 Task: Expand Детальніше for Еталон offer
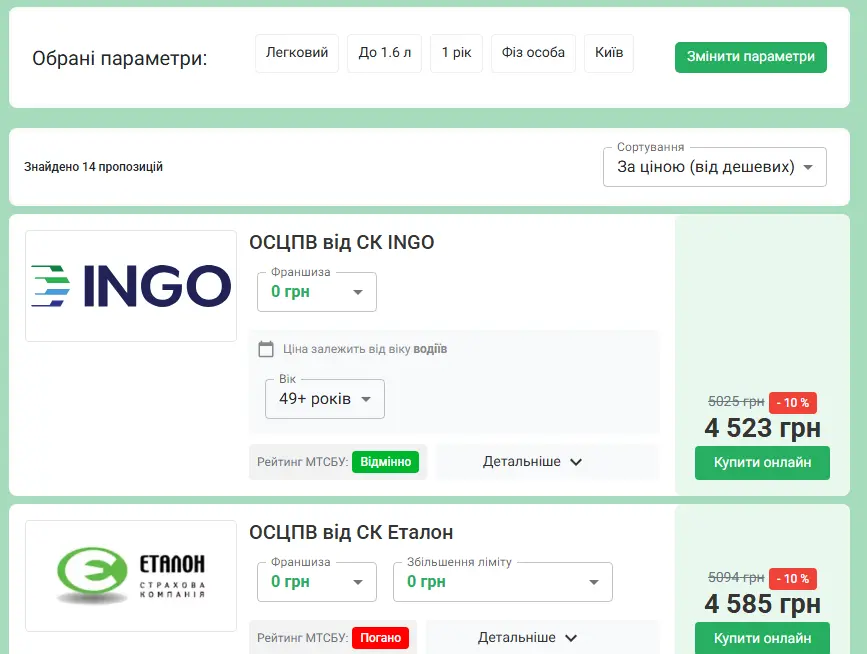pyautogui.click(x=542, y=637)
